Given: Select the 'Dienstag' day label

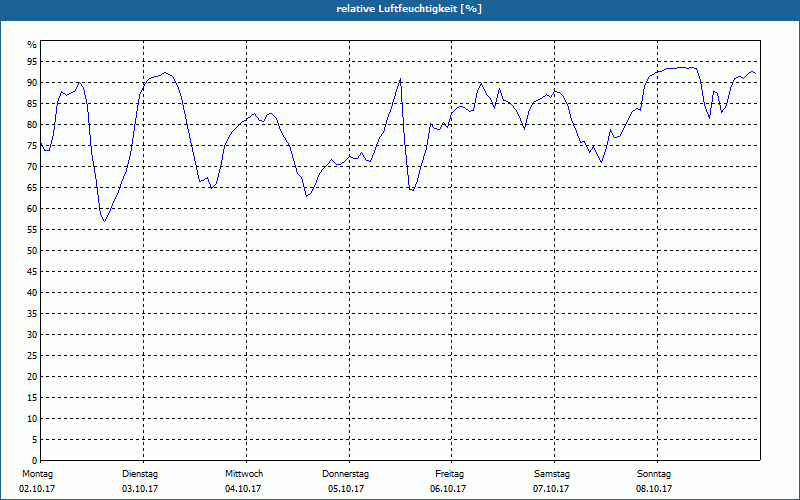Looking at the screenshot, I should [140, 474].
